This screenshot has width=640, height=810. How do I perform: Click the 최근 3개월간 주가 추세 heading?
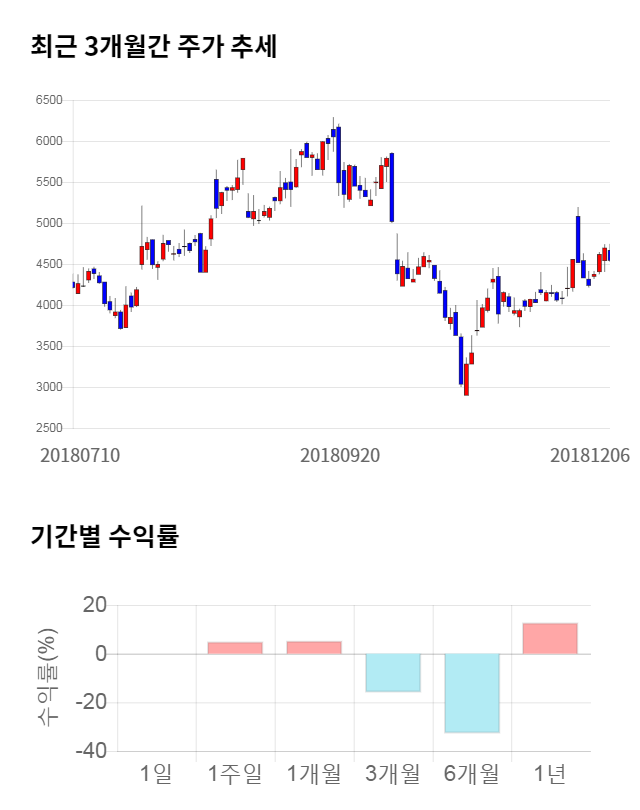154,47
